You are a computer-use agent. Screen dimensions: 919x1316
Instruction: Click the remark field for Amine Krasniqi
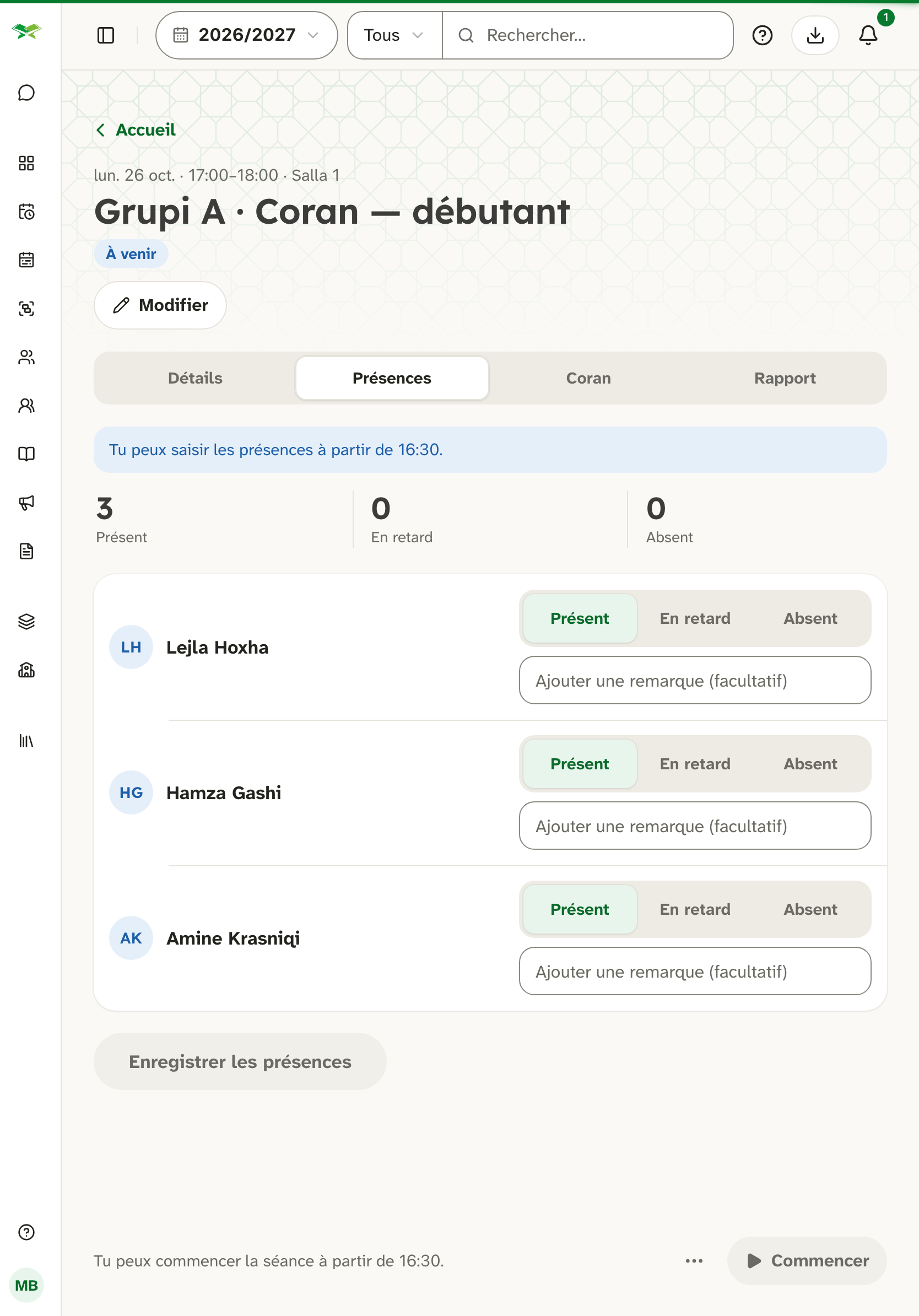695,972
